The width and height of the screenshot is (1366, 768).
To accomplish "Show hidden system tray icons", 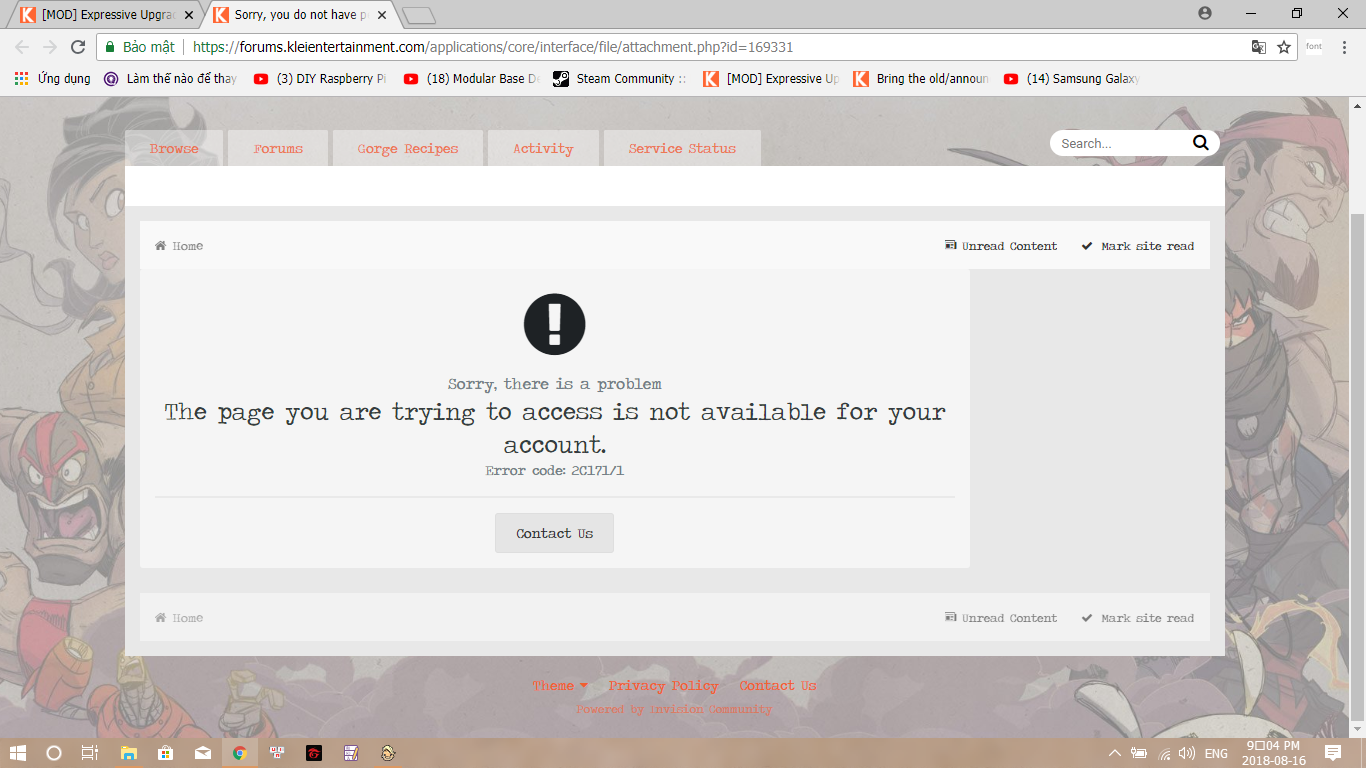I will pos(1114,753).
